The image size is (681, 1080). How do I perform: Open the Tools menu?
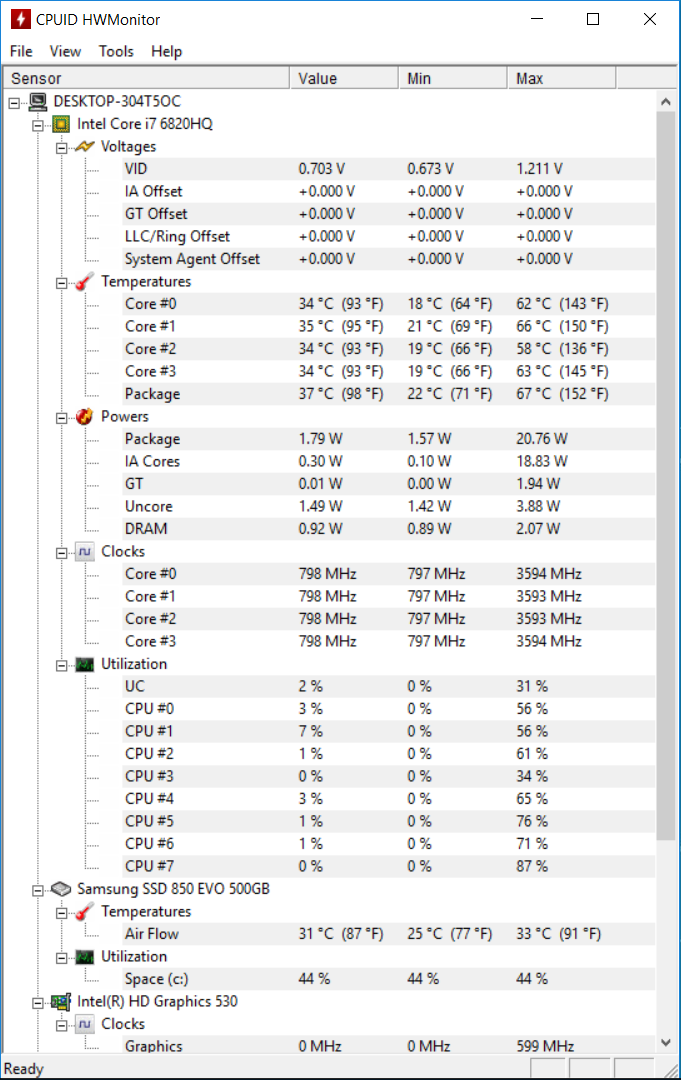click(116, 52)
